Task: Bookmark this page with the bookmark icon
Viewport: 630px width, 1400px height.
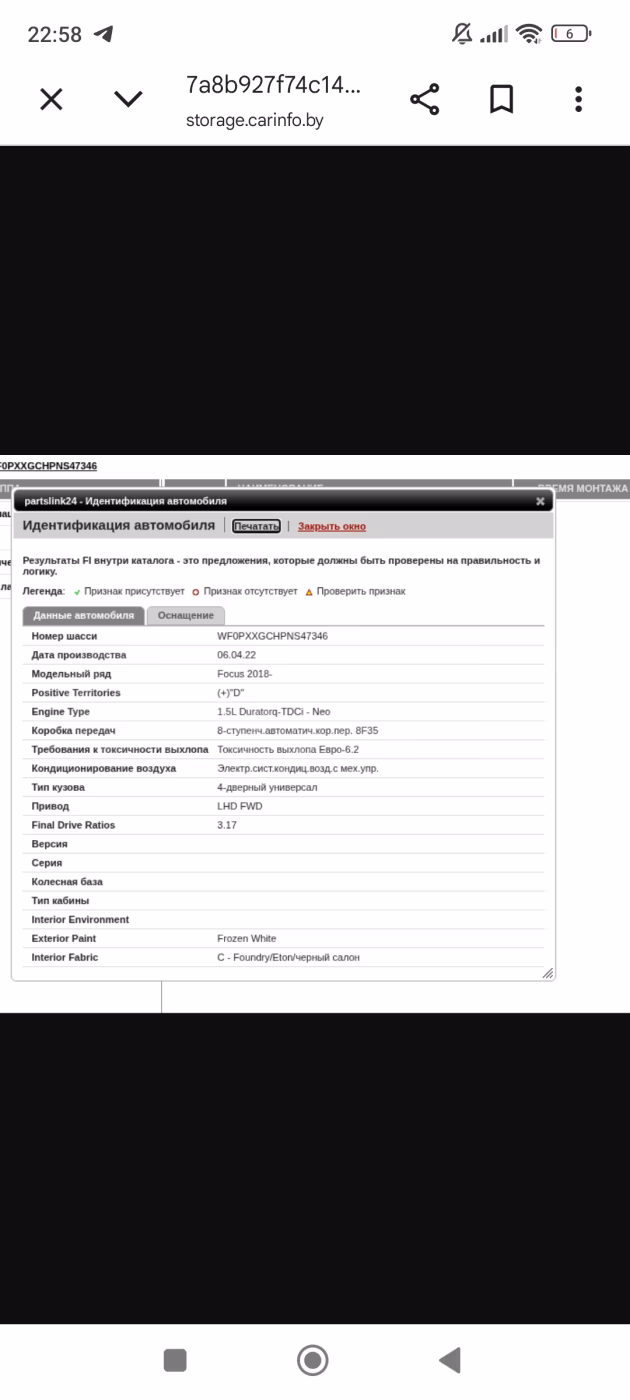Action: (x=501, y=99)
